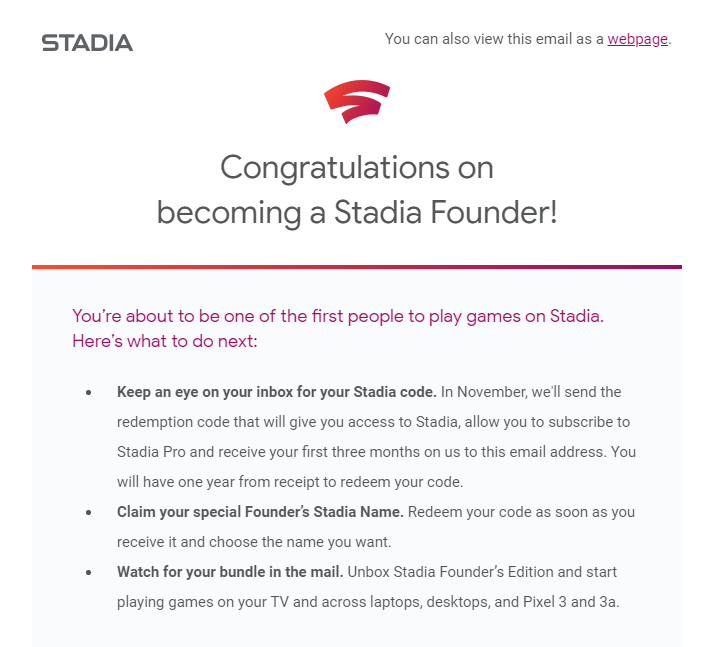The image size is (720, 647).
Task: Click the line starting 'Stadia Pro and receive'
Action: tap(376, 452)
